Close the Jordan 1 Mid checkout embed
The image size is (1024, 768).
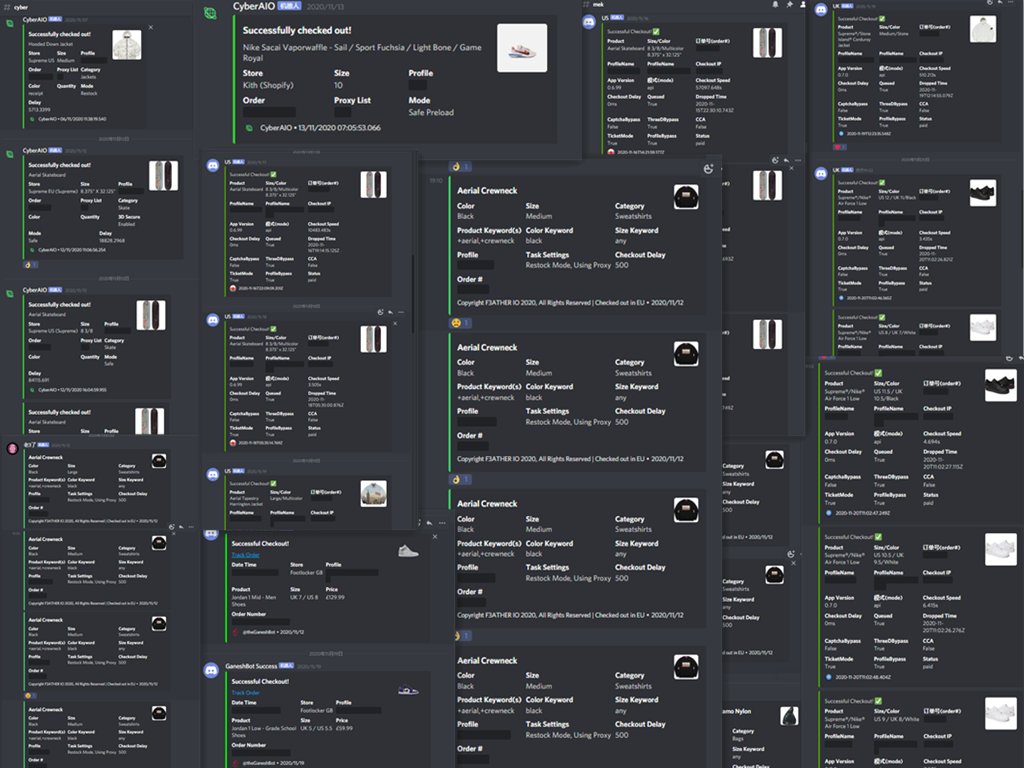click(435, 537)
